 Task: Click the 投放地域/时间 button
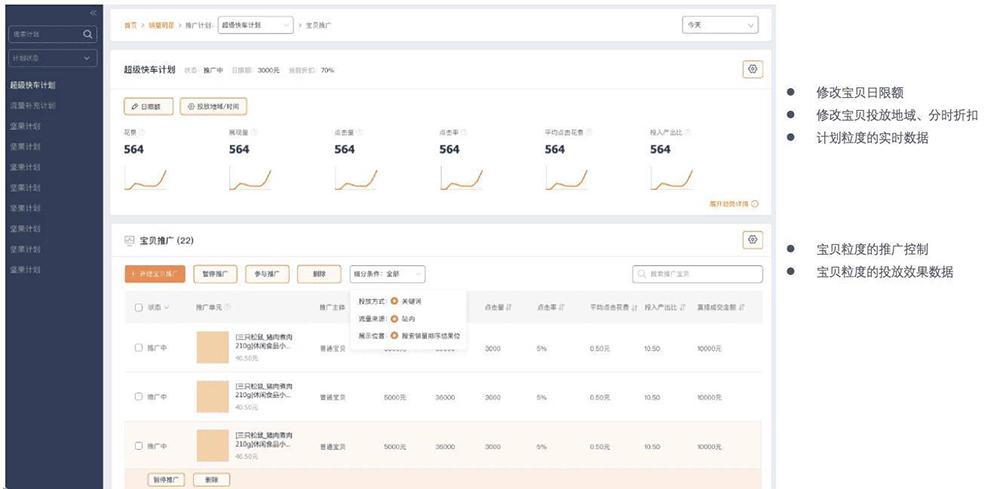click(x=213, y=106)
